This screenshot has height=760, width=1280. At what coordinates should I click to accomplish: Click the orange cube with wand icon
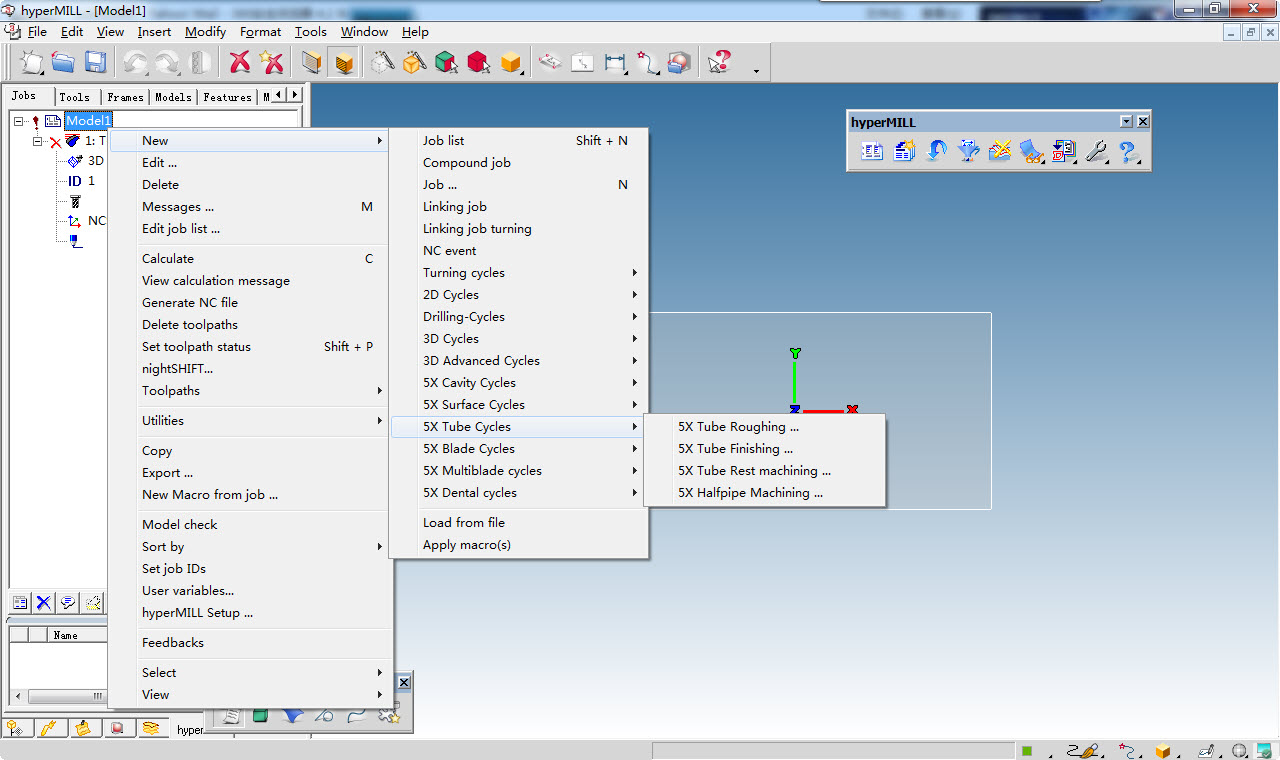point(414,63)
